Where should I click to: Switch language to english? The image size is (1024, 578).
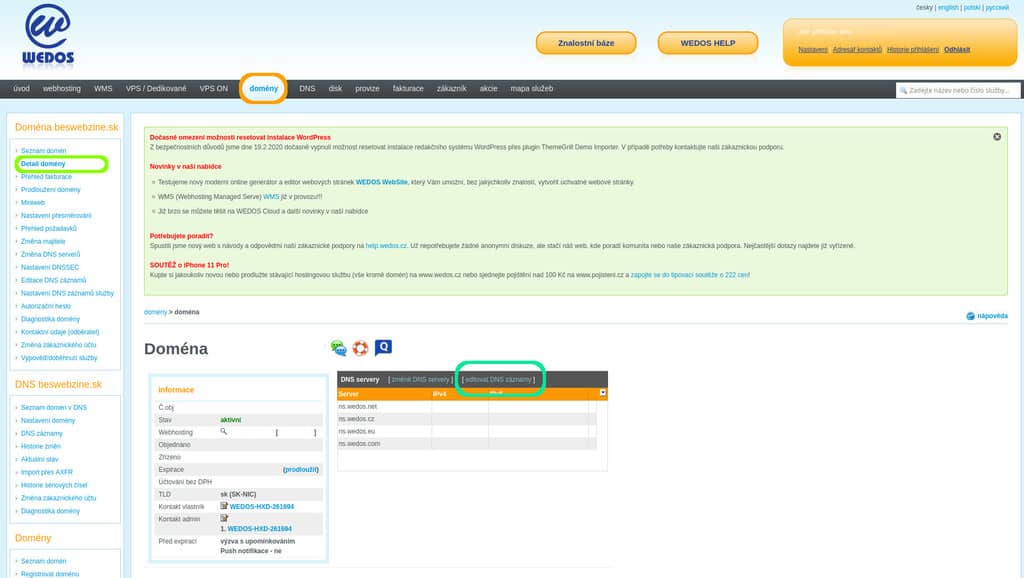[948, 8]
